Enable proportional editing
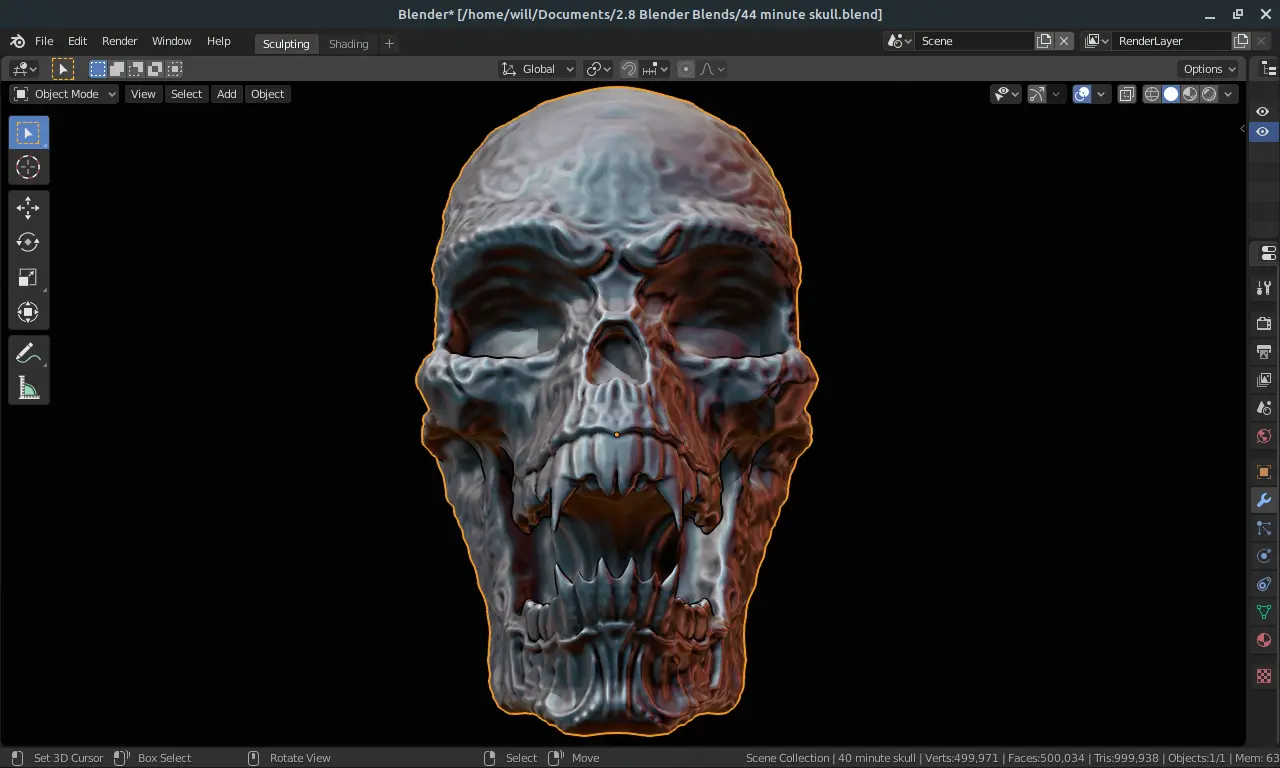The height and width of the screenshot is (768, 1280). (x=686, y=69)
